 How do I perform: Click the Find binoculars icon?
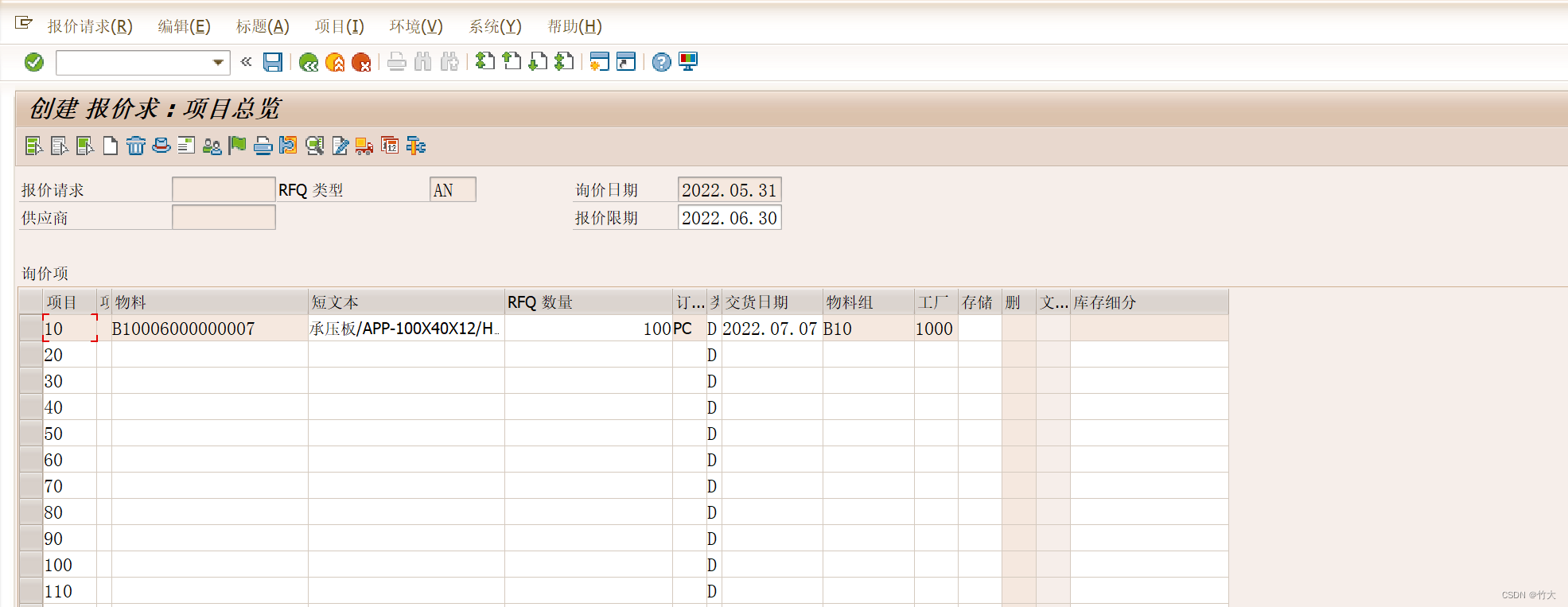click(x=423, y=62)
